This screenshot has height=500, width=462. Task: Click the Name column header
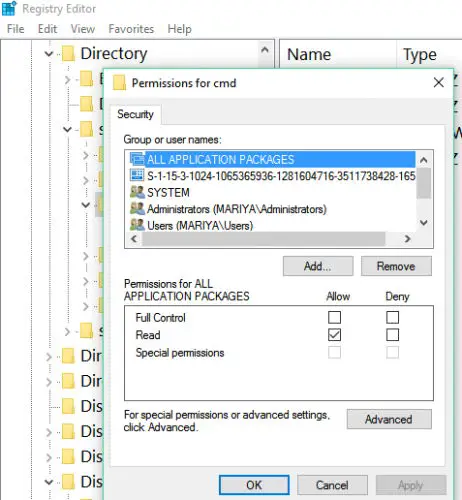pyautogui.click(x=309, y=54)
